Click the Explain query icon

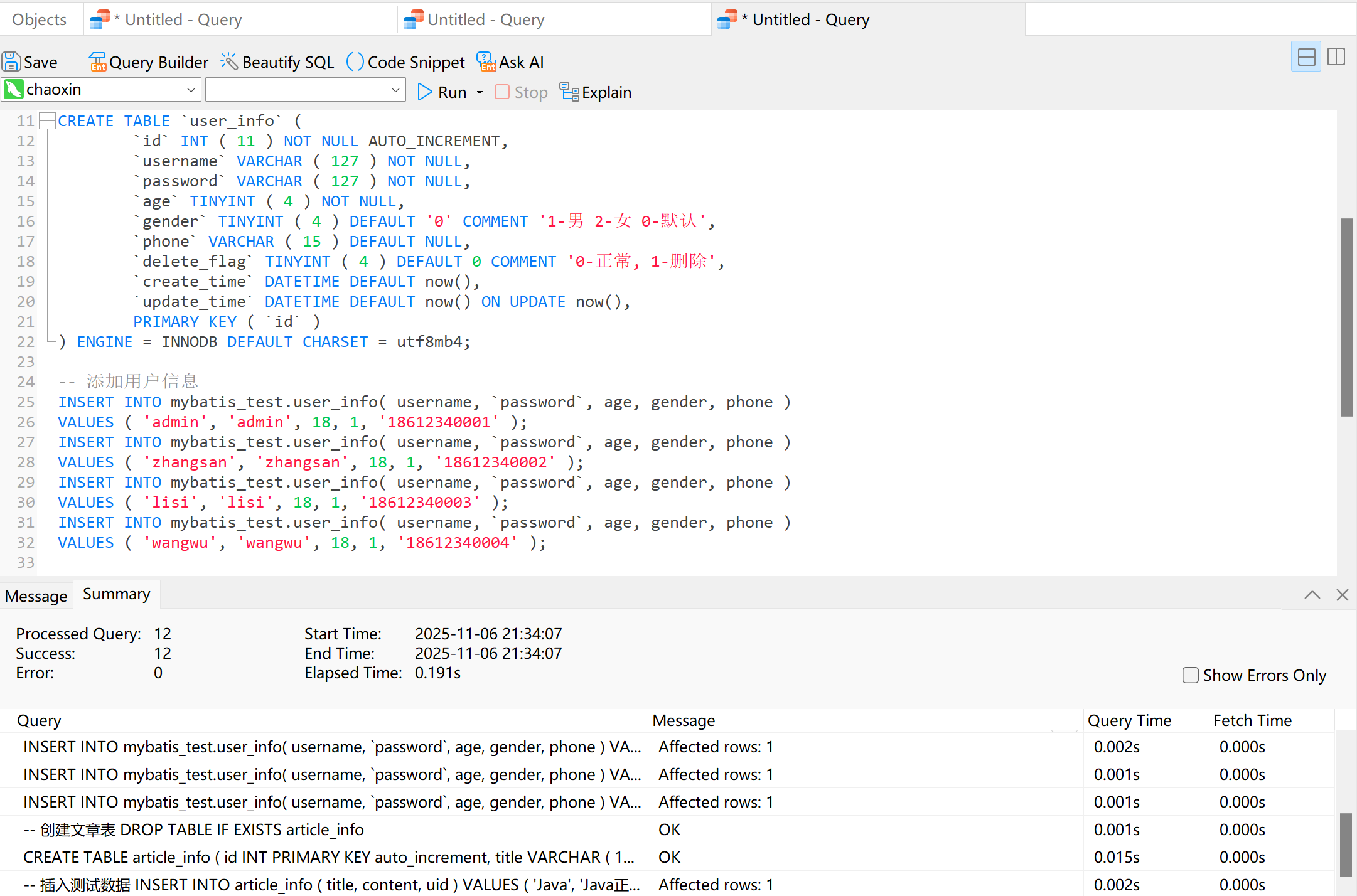click(569, 92)
